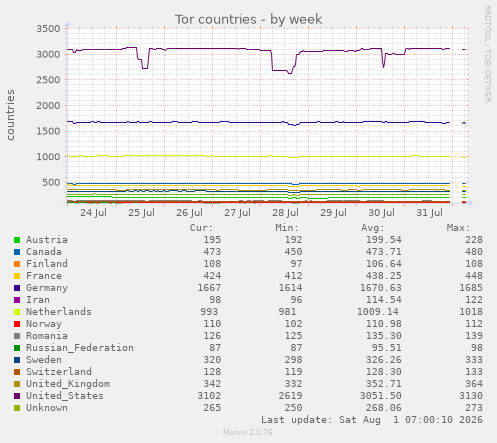
Task: Click United_States current value 3102
Action: coord(209,396)
